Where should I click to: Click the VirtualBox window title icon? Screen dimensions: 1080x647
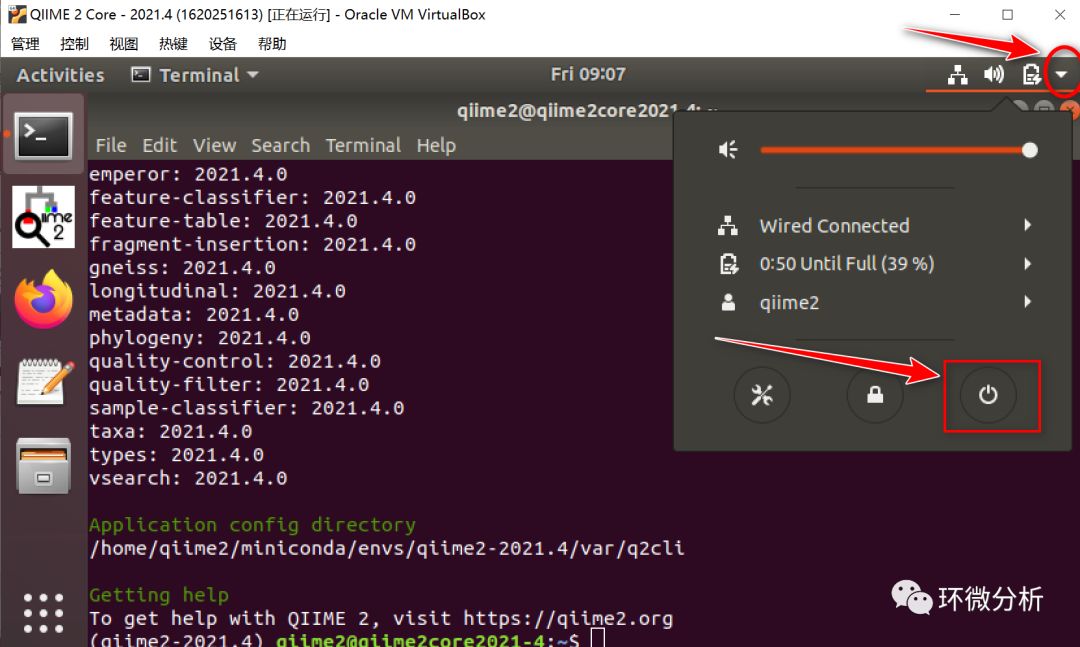pos(17,14)
